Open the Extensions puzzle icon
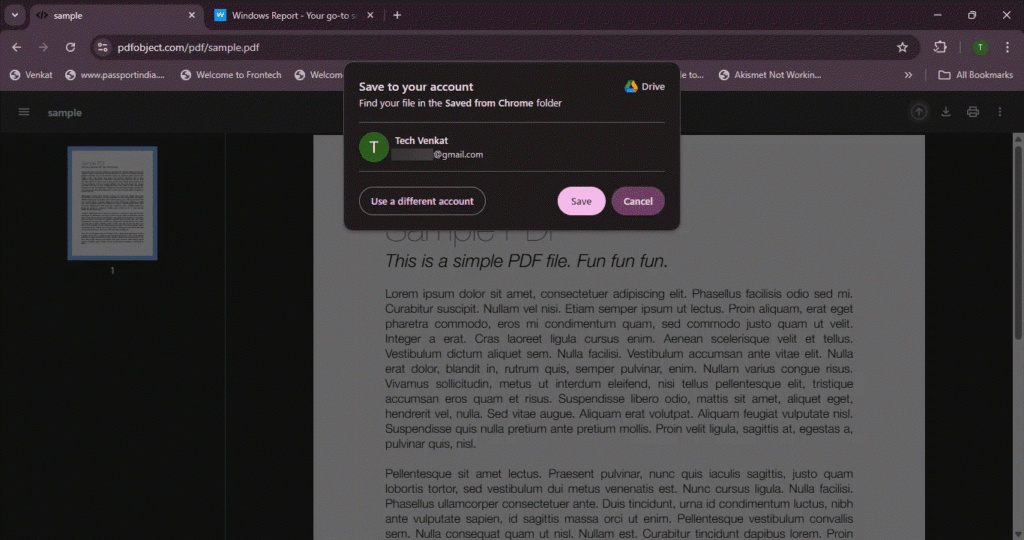This screenshot has height=540, width=1024. pyautogui.click(x=940, y=47)
